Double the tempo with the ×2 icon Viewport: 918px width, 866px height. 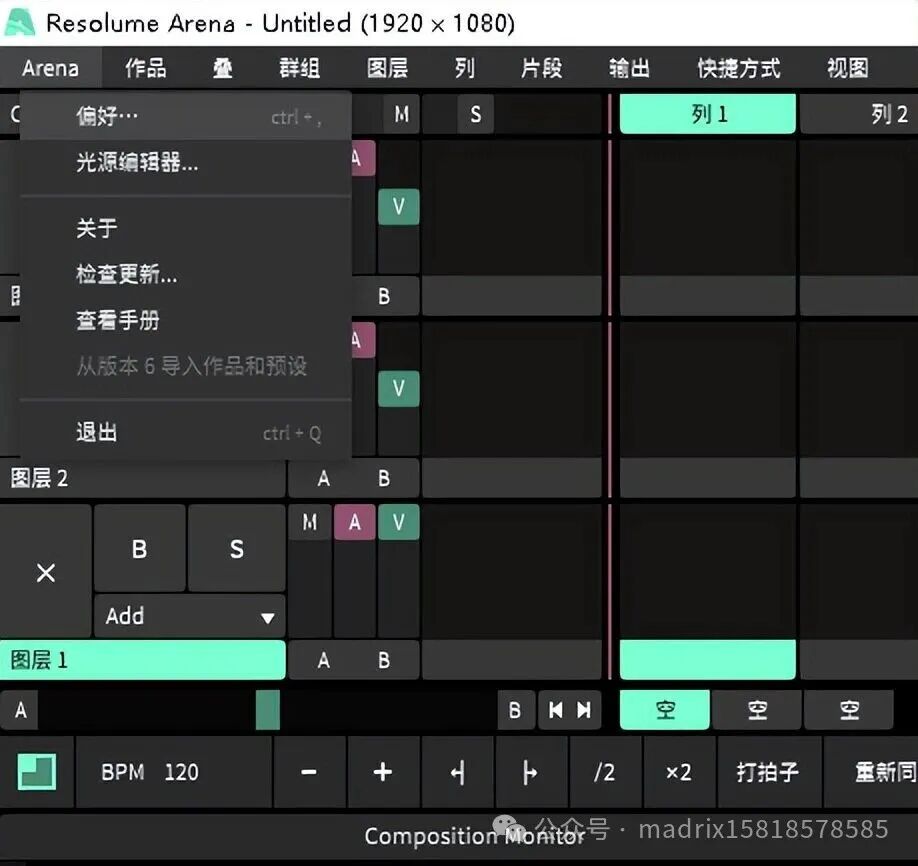(x=678, y=771)
